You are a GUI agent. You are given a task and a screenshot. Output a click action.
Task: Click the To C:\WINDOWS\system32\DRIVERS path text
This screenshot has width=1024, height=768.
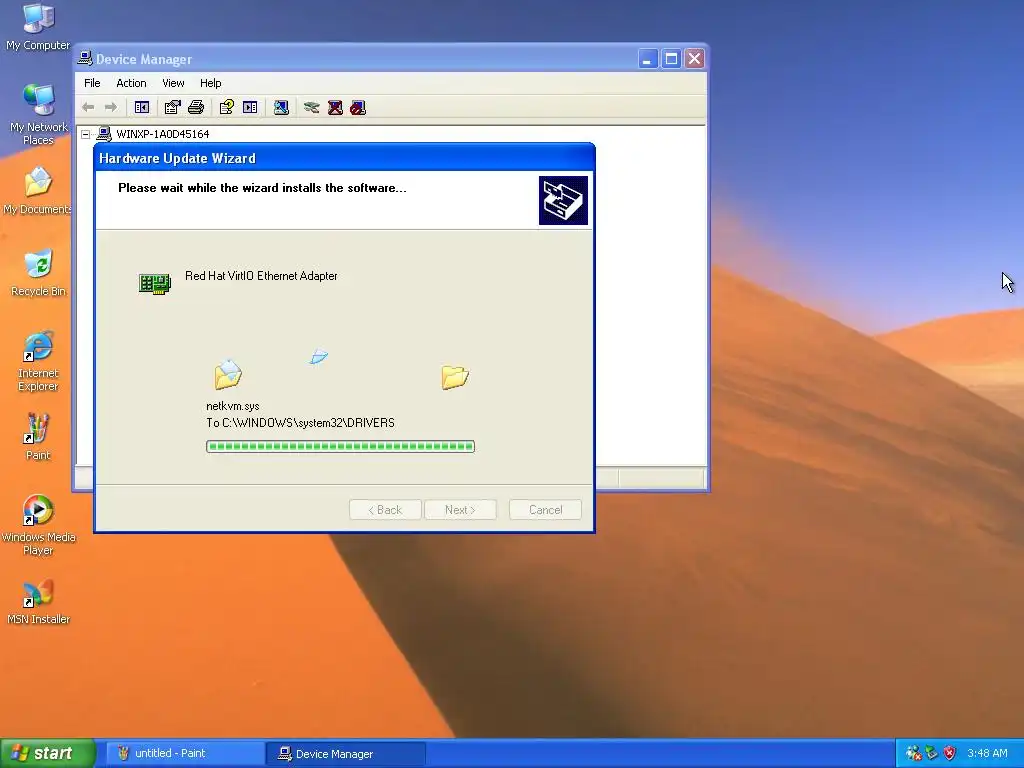tap(300, 423)
